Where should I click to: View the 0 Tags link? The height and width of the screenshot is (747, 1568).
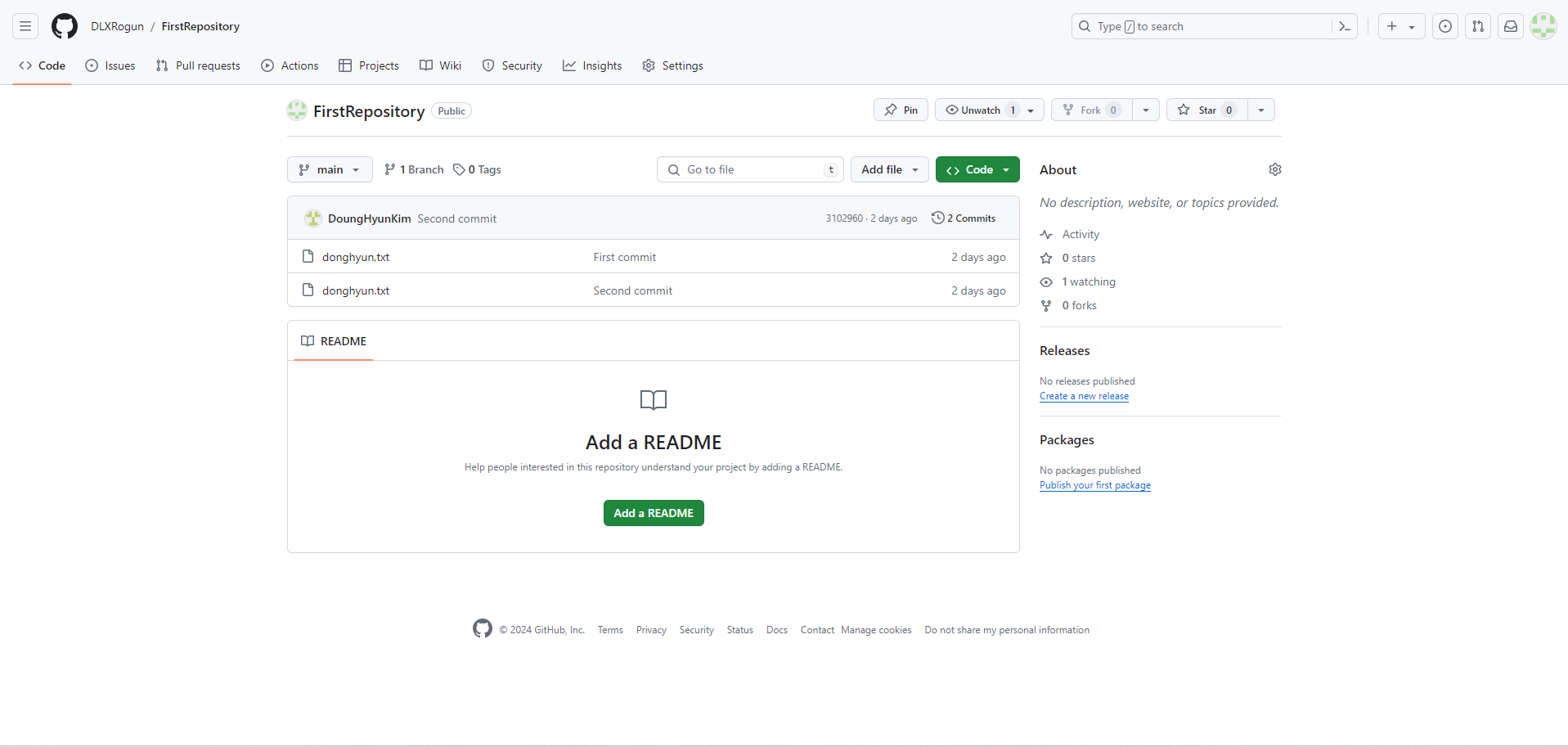point(477,169)
